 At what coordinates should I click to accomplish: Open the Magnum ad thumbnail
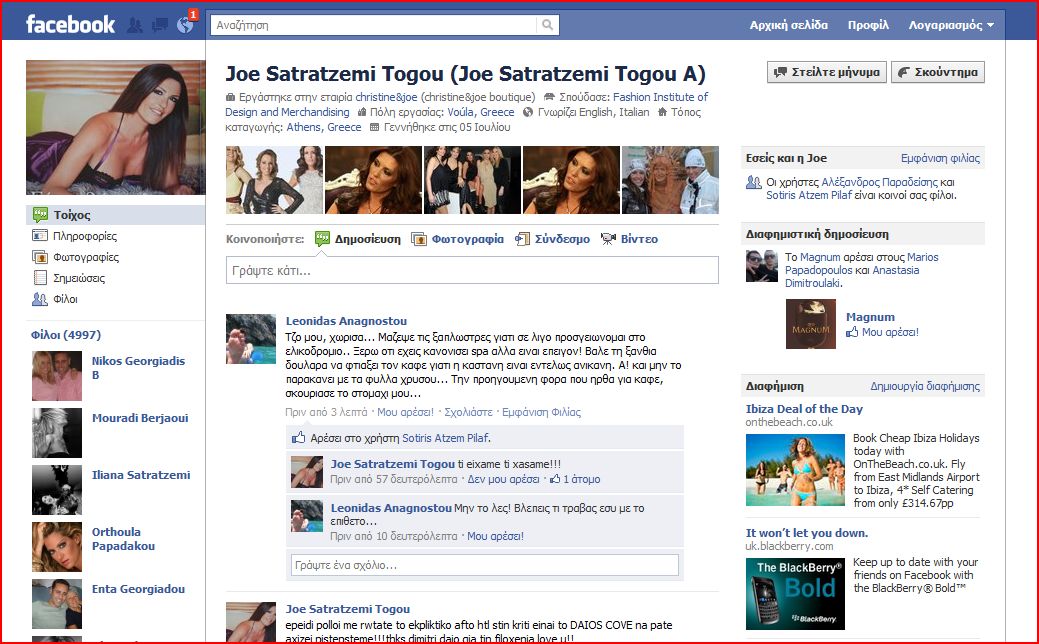(x=810, y=324)
